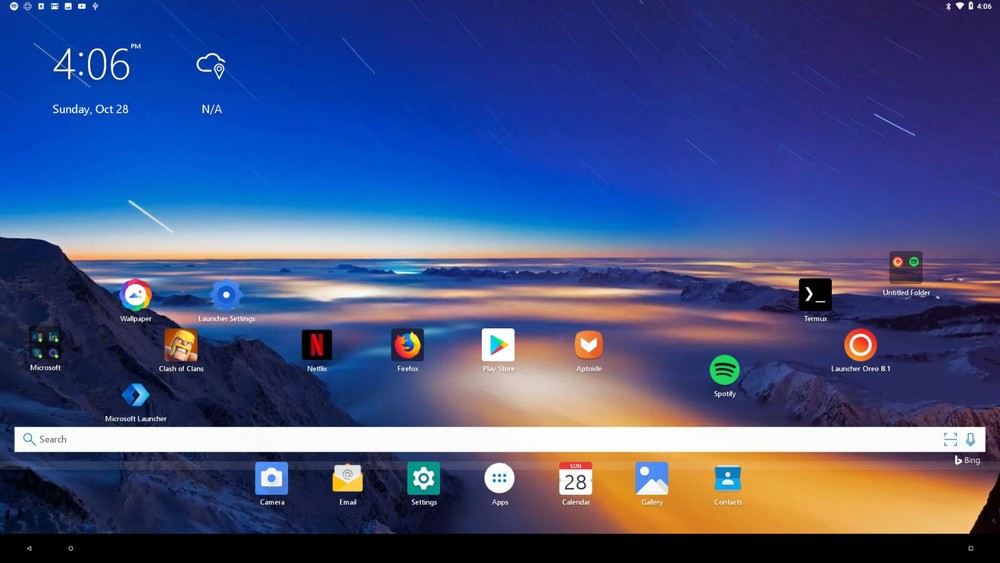Tap the scan icon in the search bar
The image size is (1000, 563).
(x=950, y=439)
